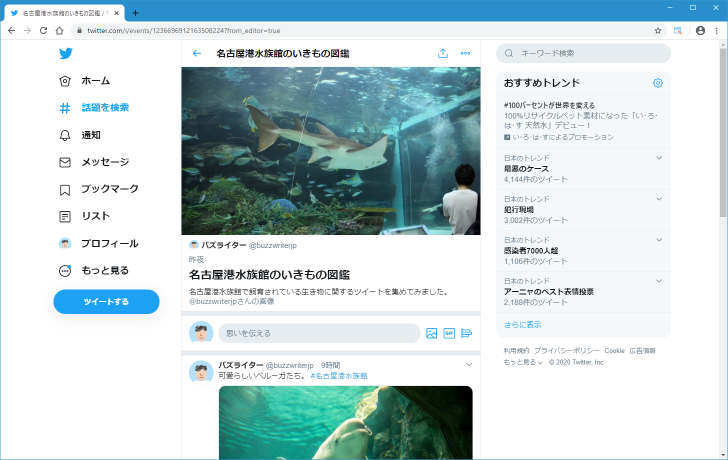Image resolution: width=728 pixels, height=460 pixels.
Task: Expand the tweet options chevron
Action: 469,365
